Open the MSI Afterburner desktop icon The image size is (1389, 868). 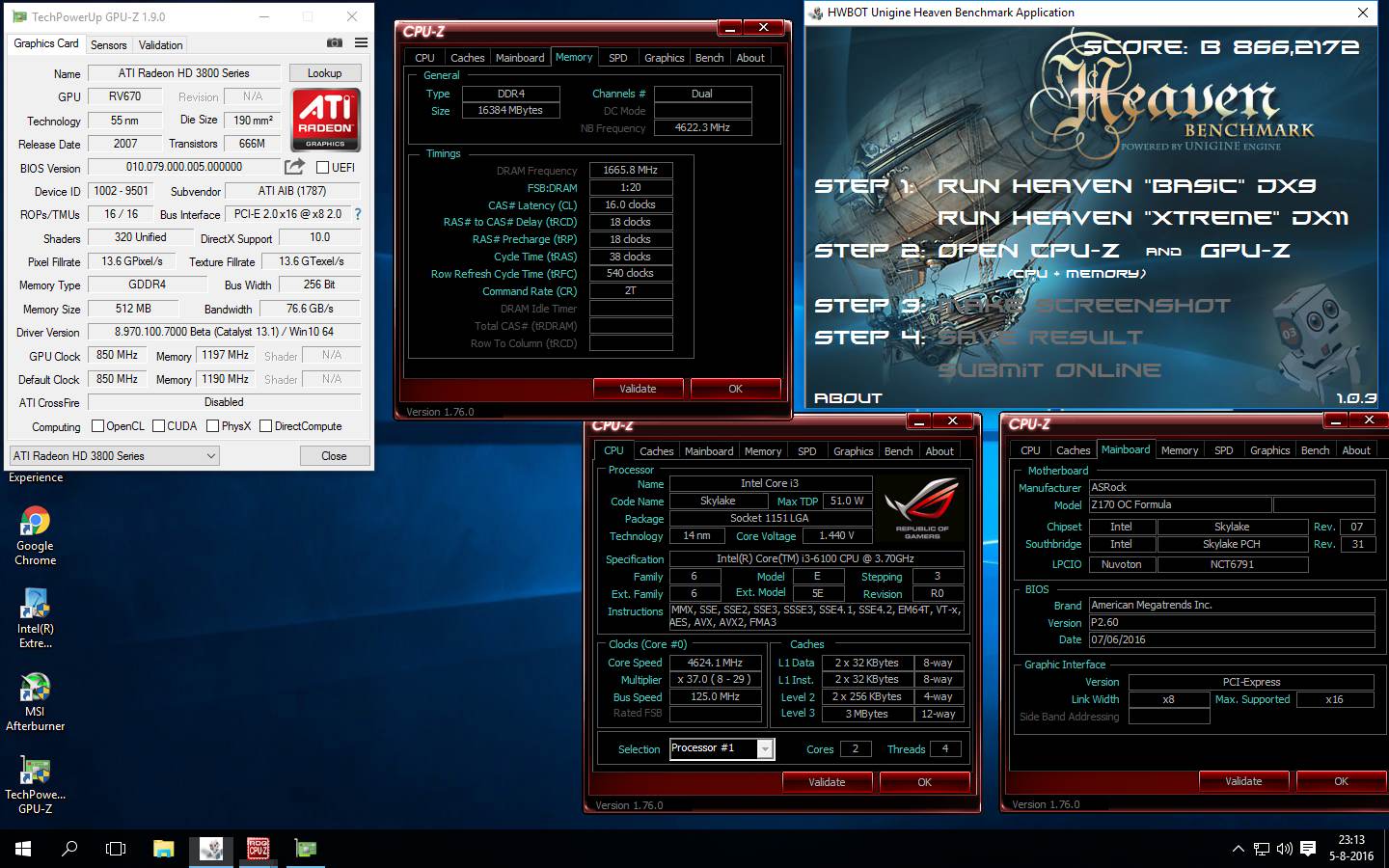pos(36,702)
